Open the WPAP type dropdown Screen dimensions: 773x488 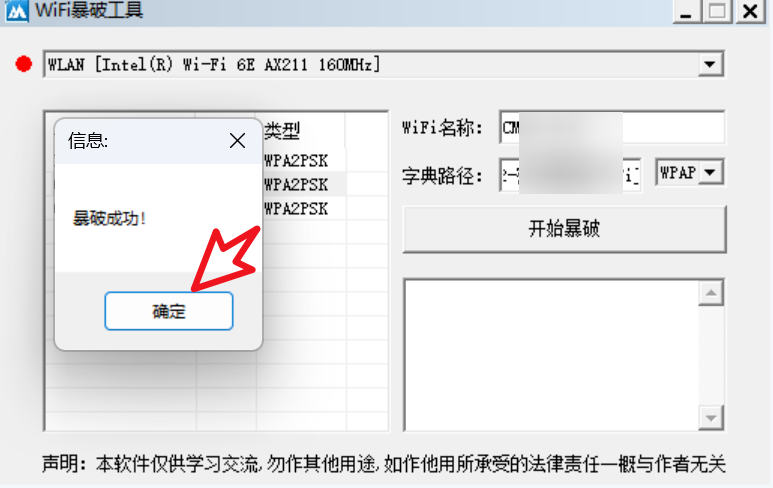(x=689, y=172)
